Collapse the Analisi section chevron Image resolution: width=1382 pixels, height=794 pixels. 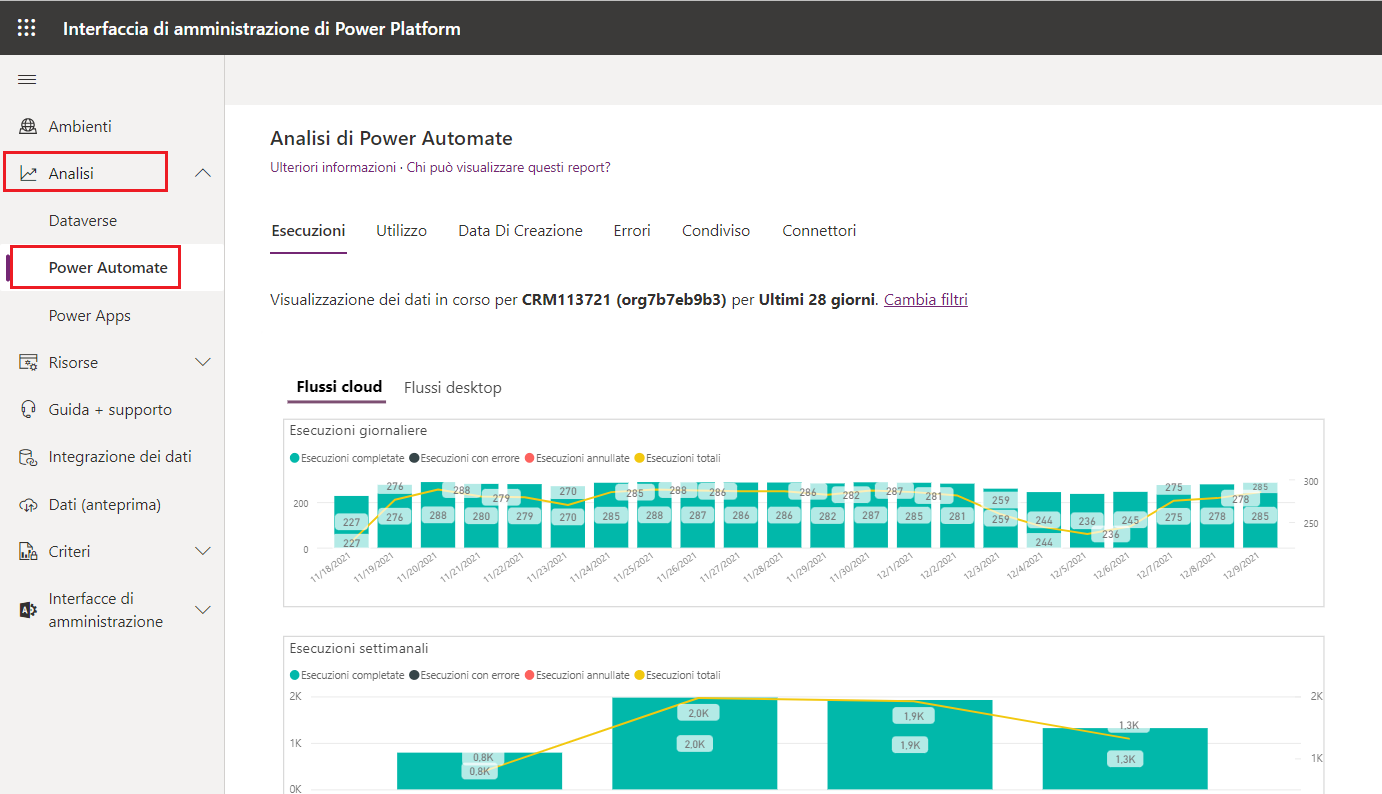coord(203,174)
